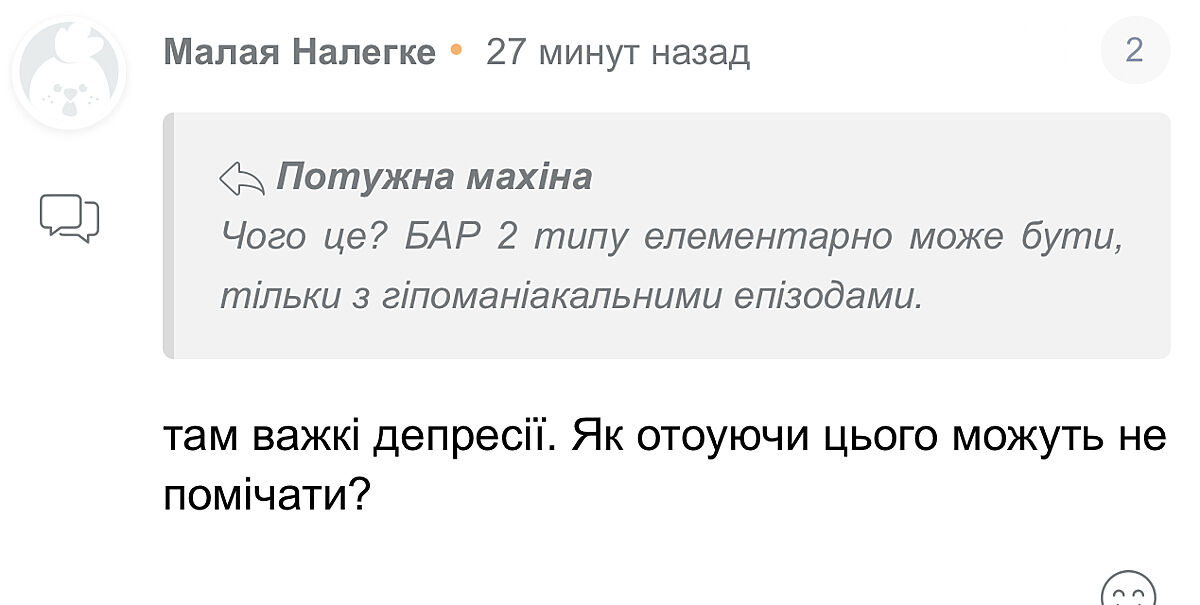This screenshot has height=605, width=1200.
Task: Click the grey left border of the quote block
Action: [x=169, y=236]
